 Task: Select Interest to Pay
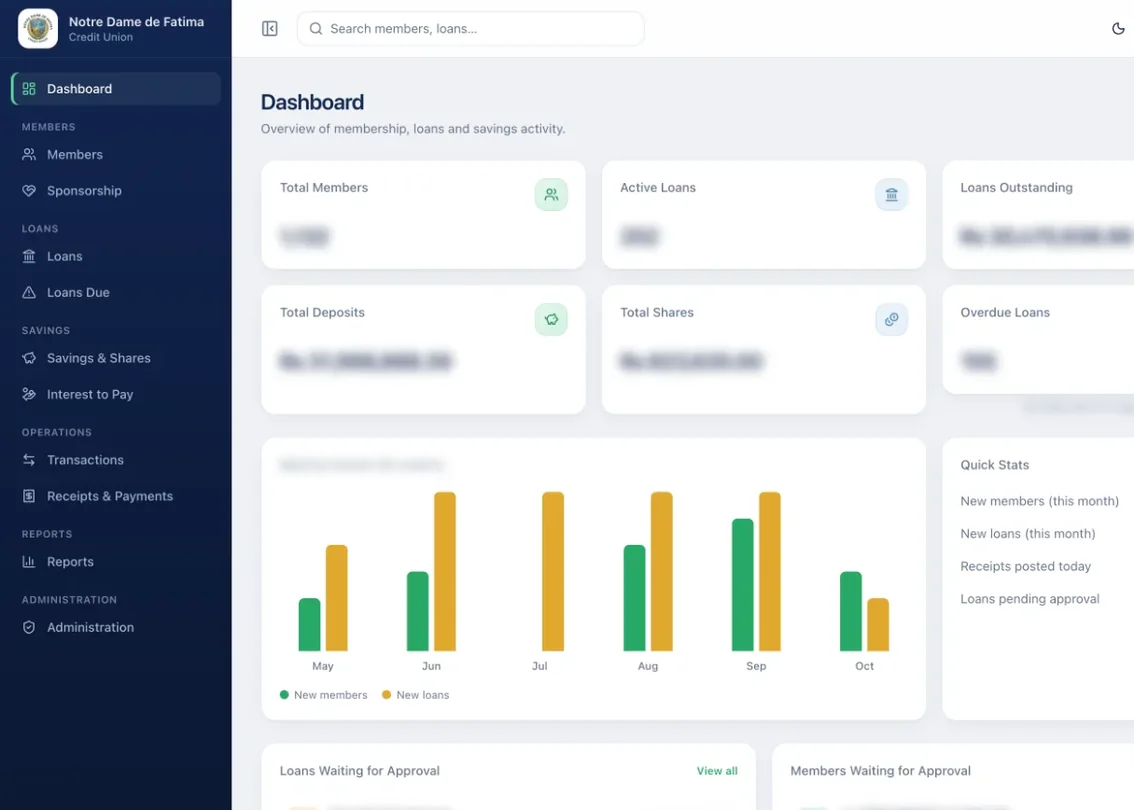tap(116, 395)
